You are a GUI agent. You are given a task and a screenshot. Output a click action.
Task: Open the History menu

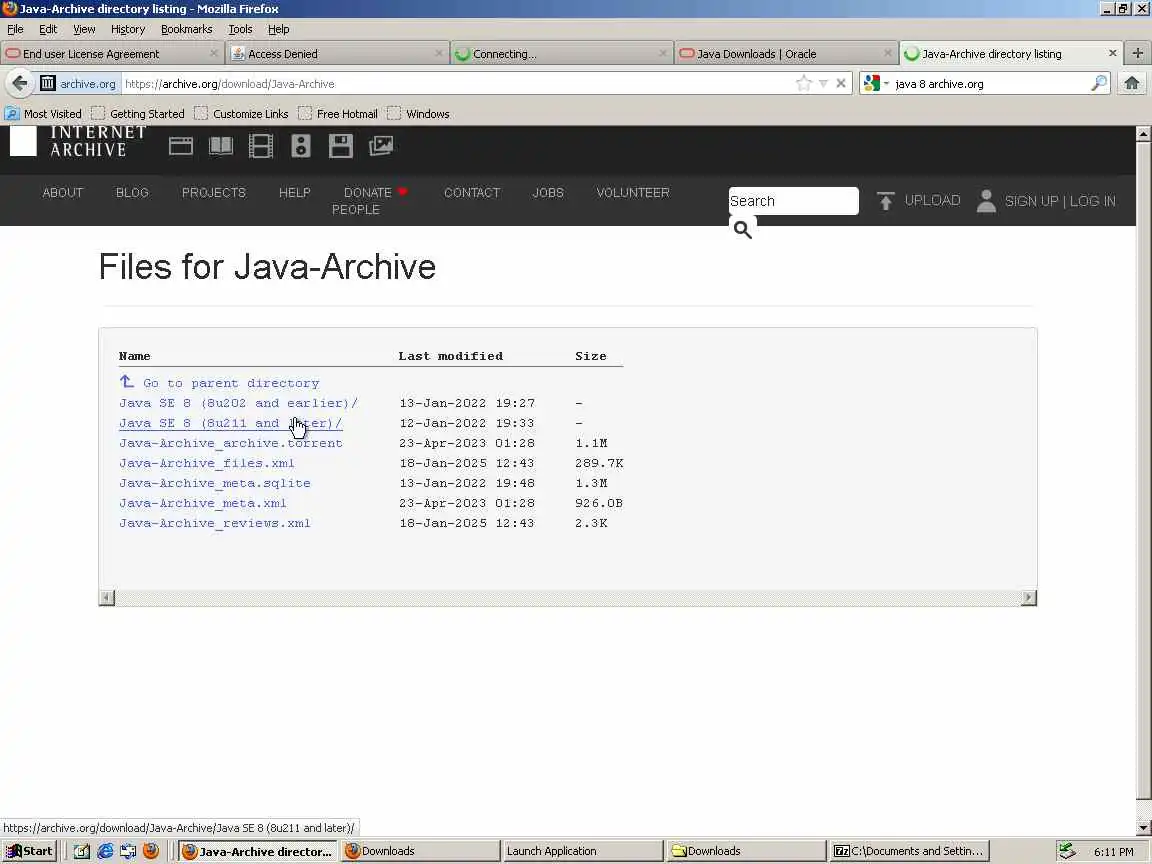pyautogui.click(x=128, y=29)
